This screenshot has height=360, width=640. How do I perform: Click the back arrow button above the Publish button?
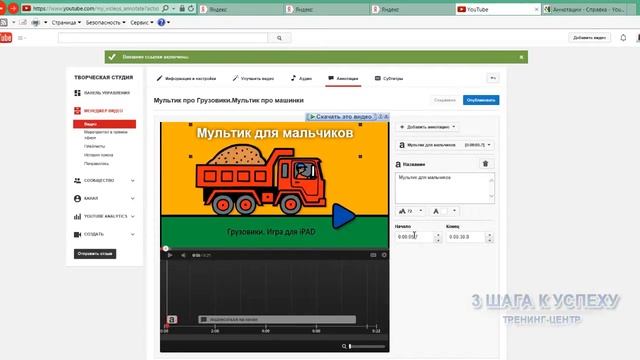493,78
